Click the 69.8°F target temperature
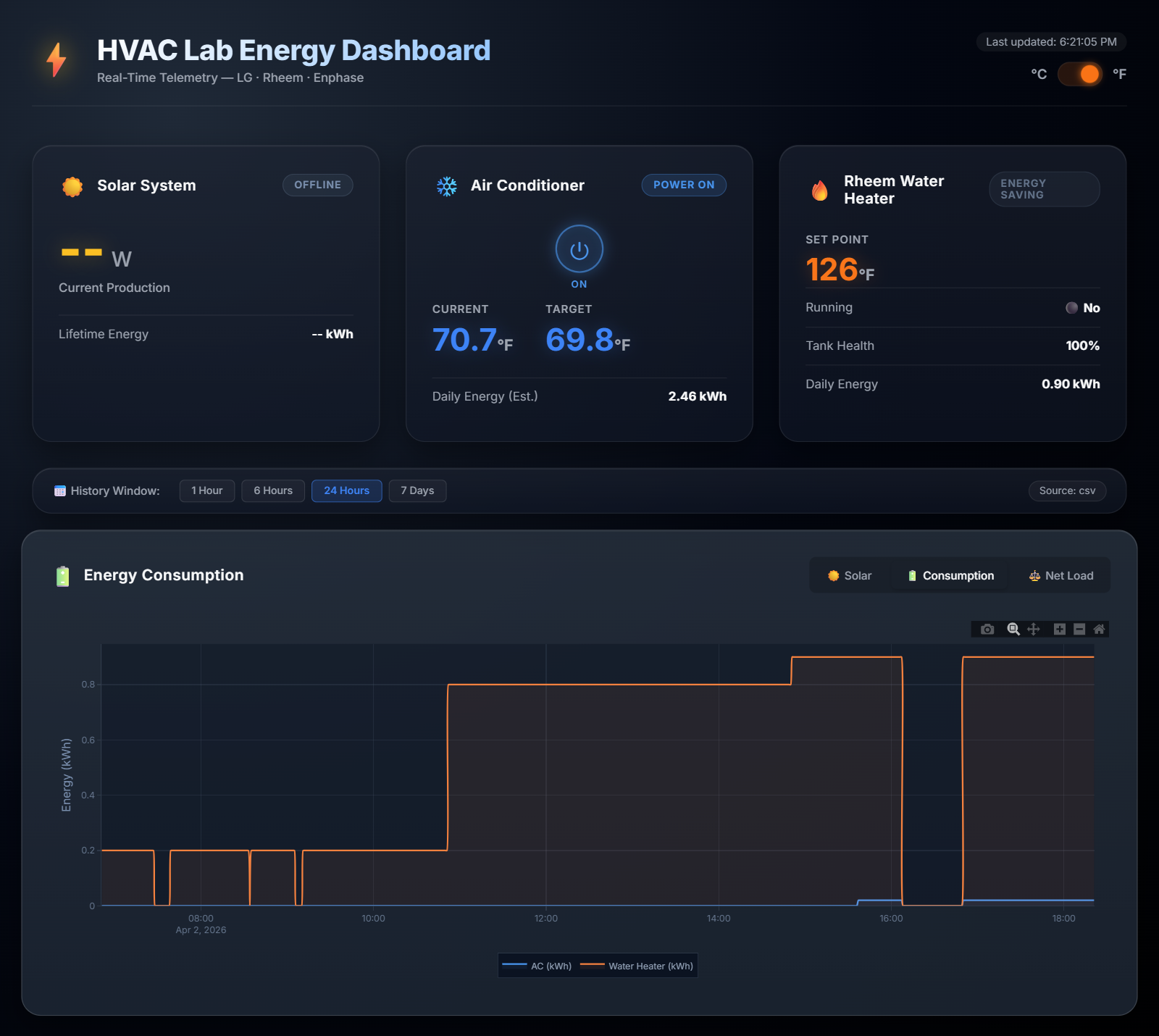This screenshot has height=1036, width=1159. click(x=587, y=340)
